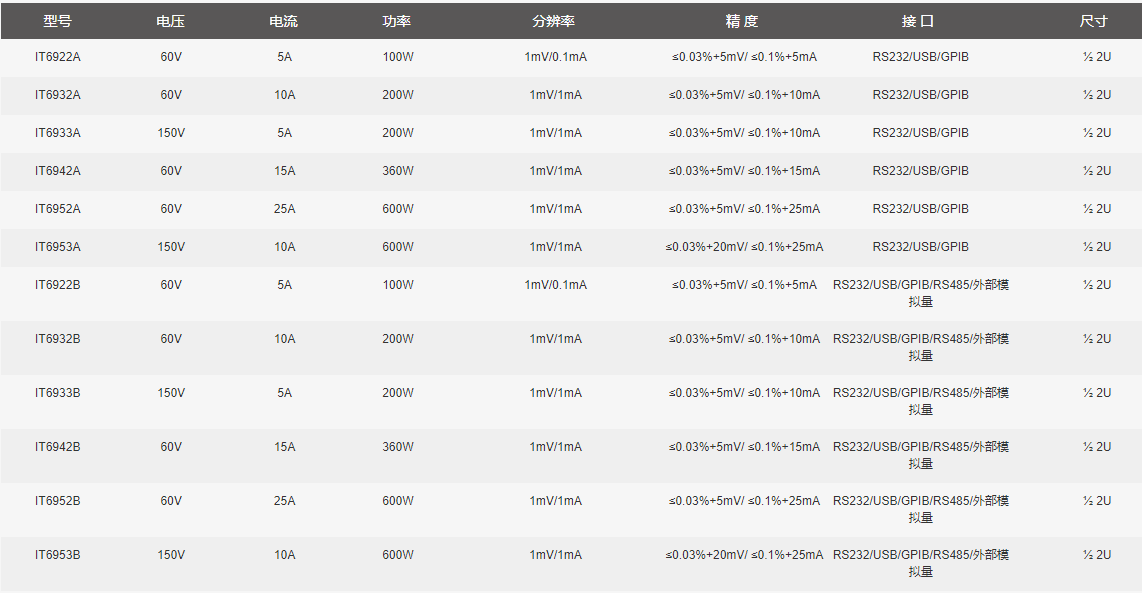Screen dimensions: 1142x593
Task: Select the IT6953A model name
Action: point(58,247)
